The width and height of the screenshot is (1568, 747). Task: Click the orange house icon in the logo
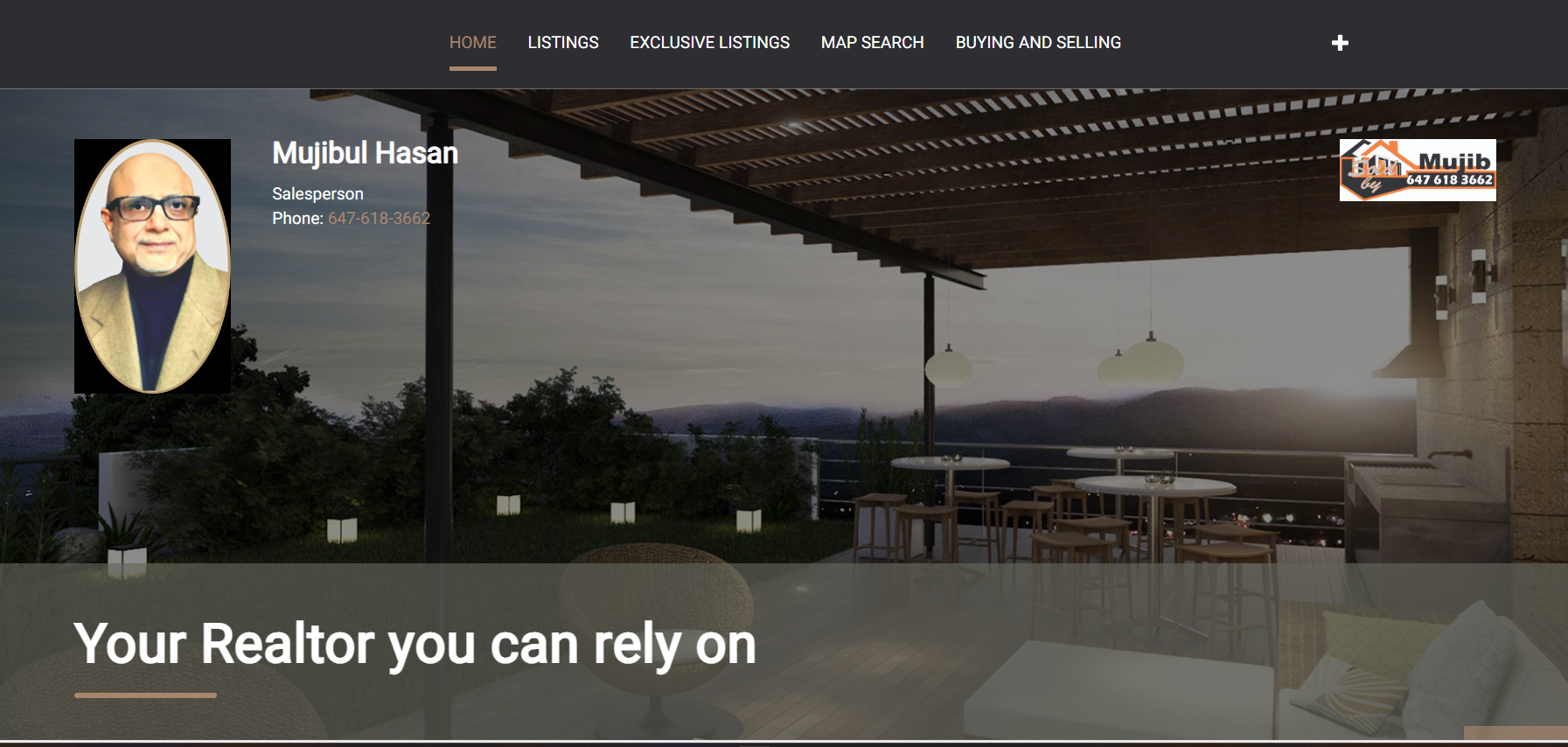[x=1376, y=158]
